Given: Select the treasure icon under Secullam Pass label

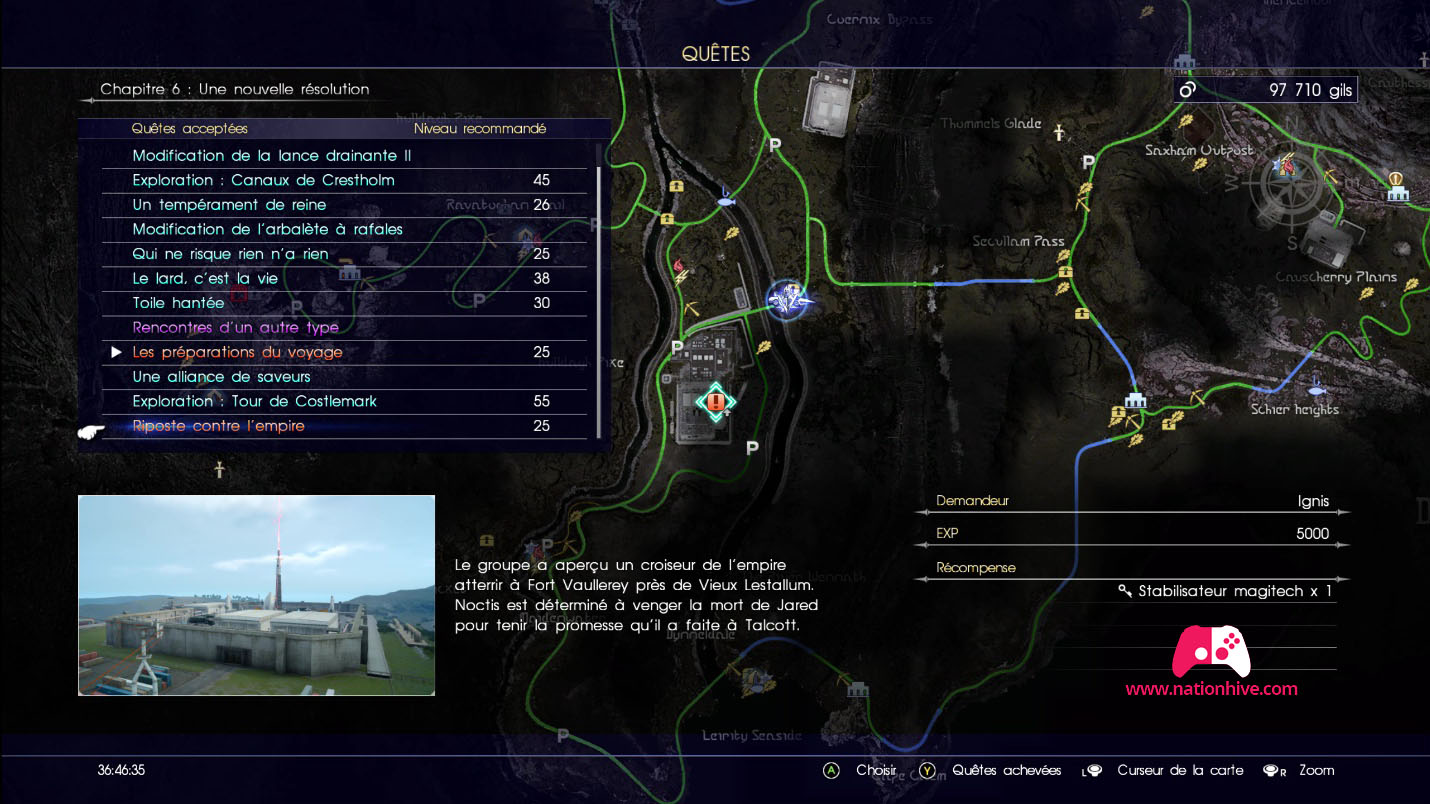Looking at the screenshot, I should (x=1065, y=271).
